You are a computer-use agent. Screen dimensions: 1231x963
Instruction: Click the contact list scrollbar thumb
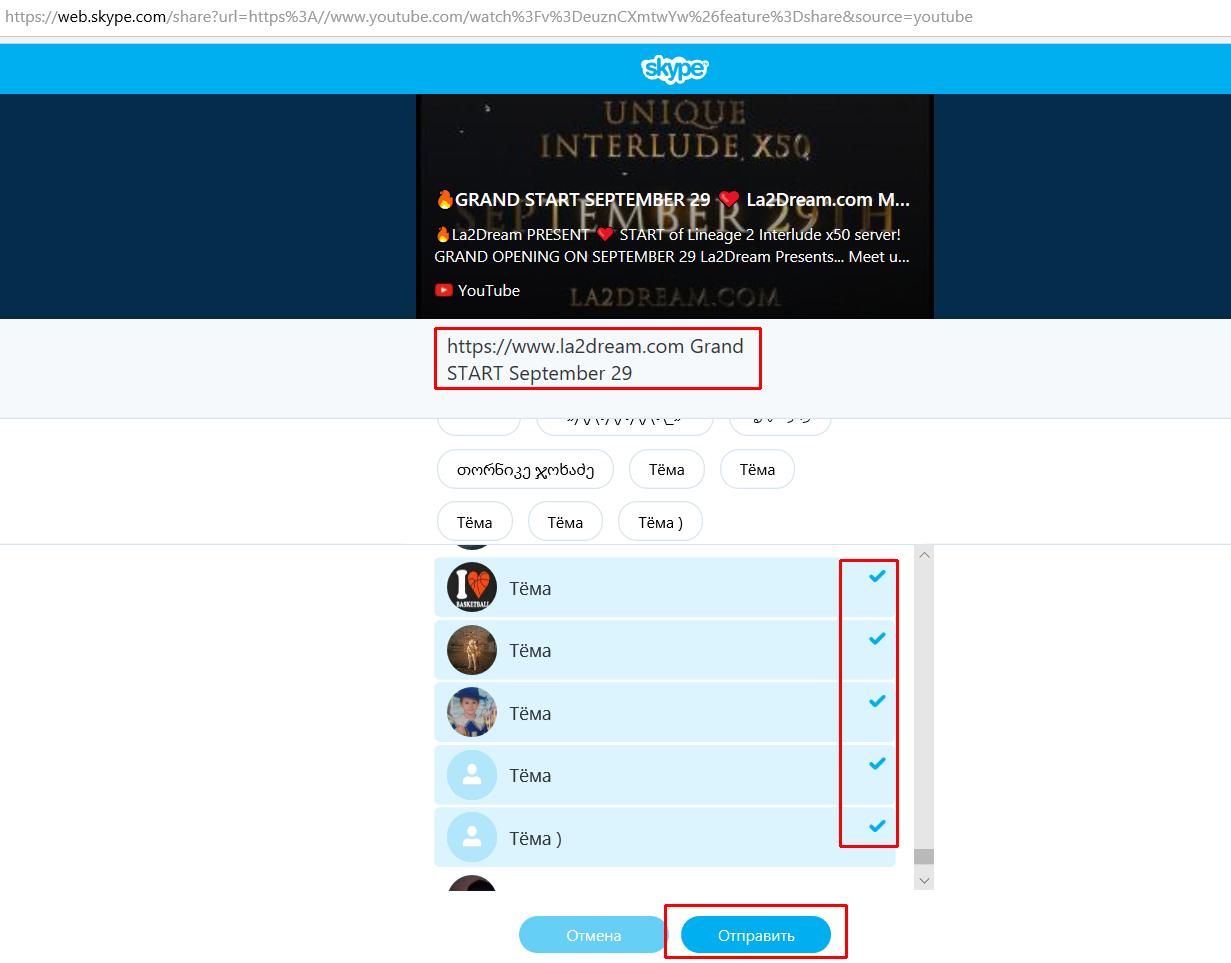[924, 856]
